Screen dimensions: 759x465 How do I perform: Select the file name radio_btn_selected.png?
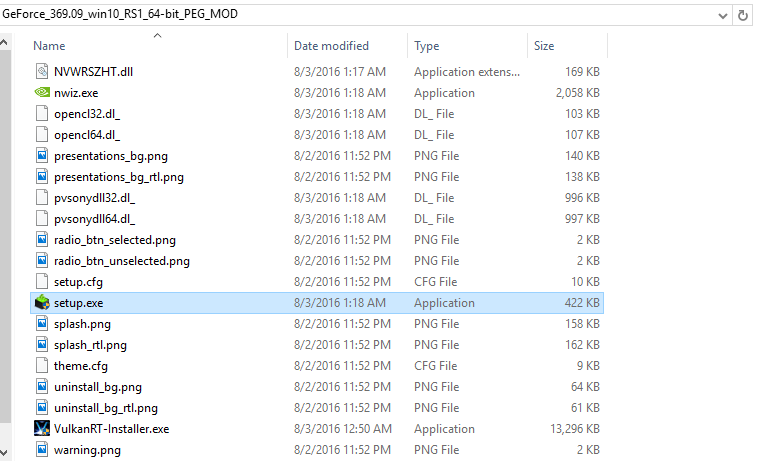click(x=115, y=240)
